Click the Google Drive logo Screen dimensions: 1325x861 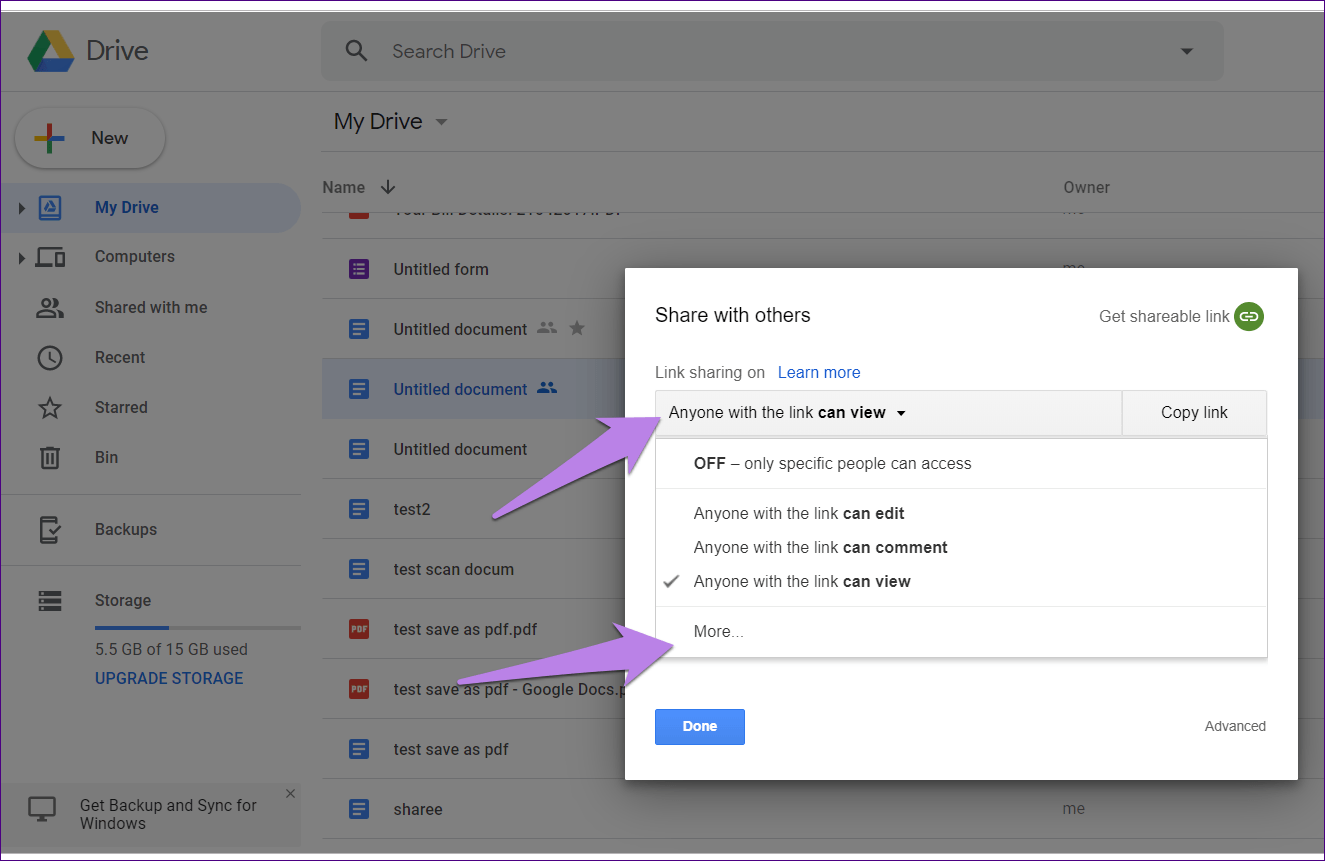50,51
